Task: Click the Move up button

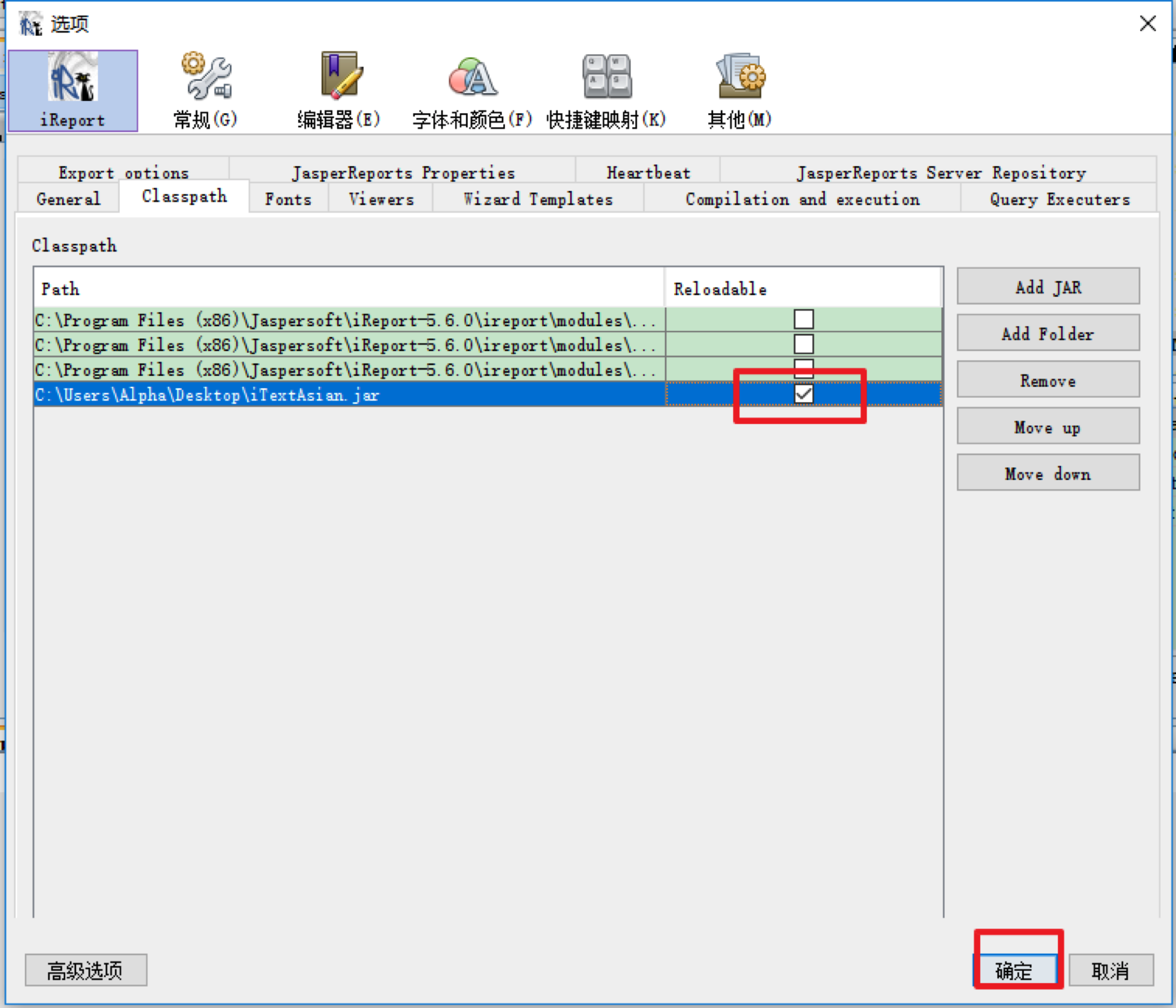Action: [x=1048, y=426]
